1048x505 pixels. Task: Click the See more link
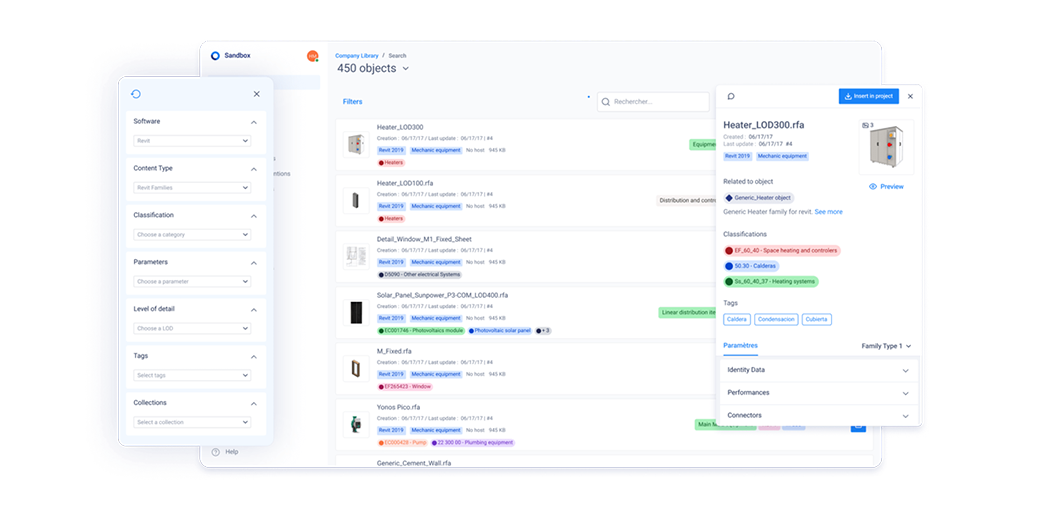[x=828, y=212]
